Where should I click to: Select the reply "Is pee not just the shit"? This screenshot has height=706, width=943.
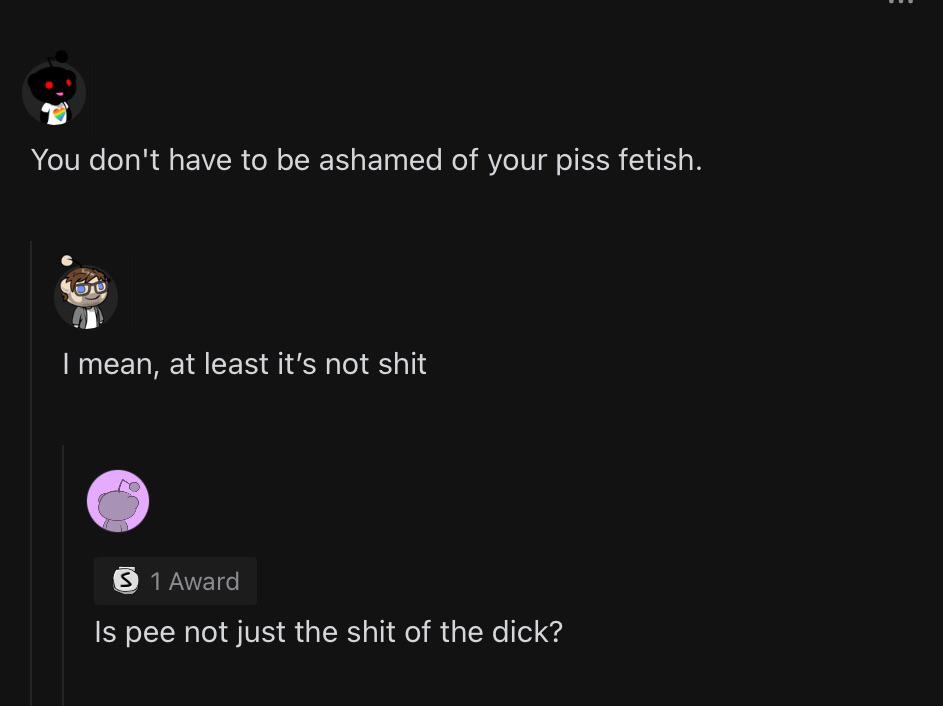point(328,632)
